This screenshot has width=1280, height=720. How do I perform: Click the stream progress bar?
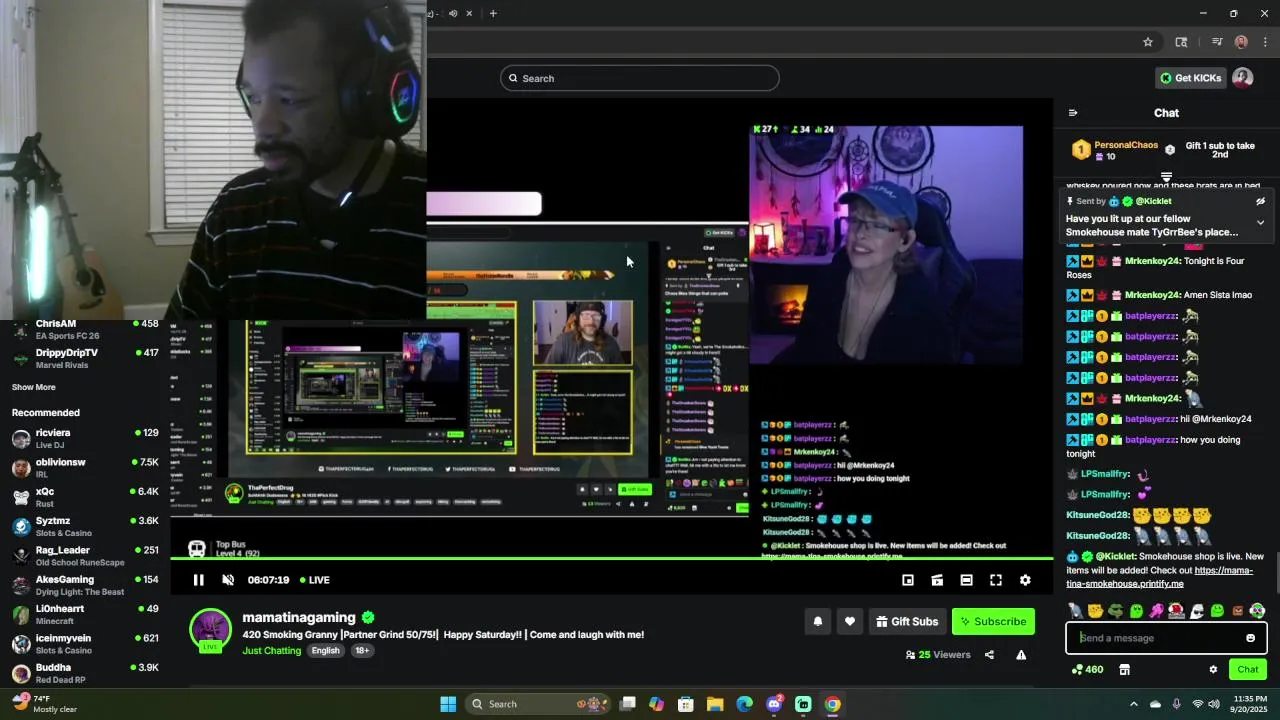tap(612, 558)
